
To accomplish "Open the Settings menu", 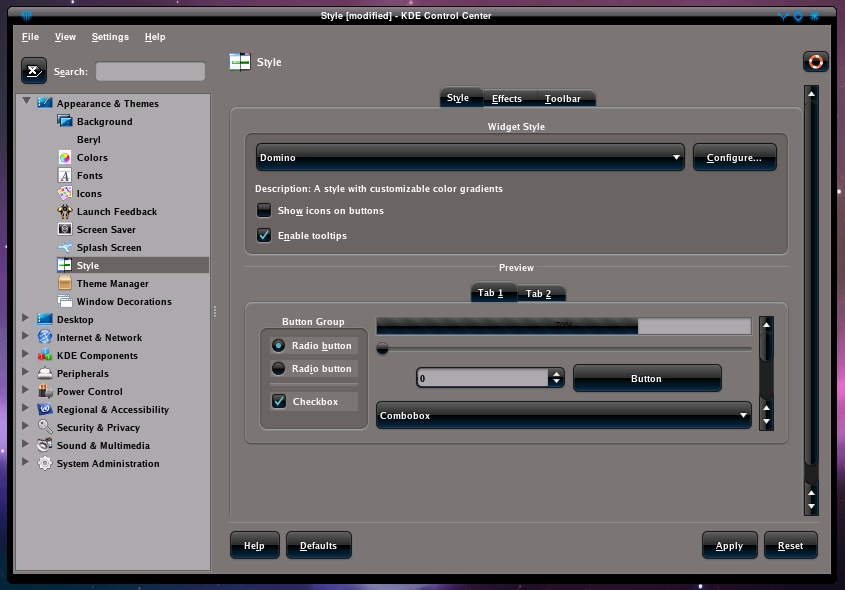I will click(x=110, y=37).
